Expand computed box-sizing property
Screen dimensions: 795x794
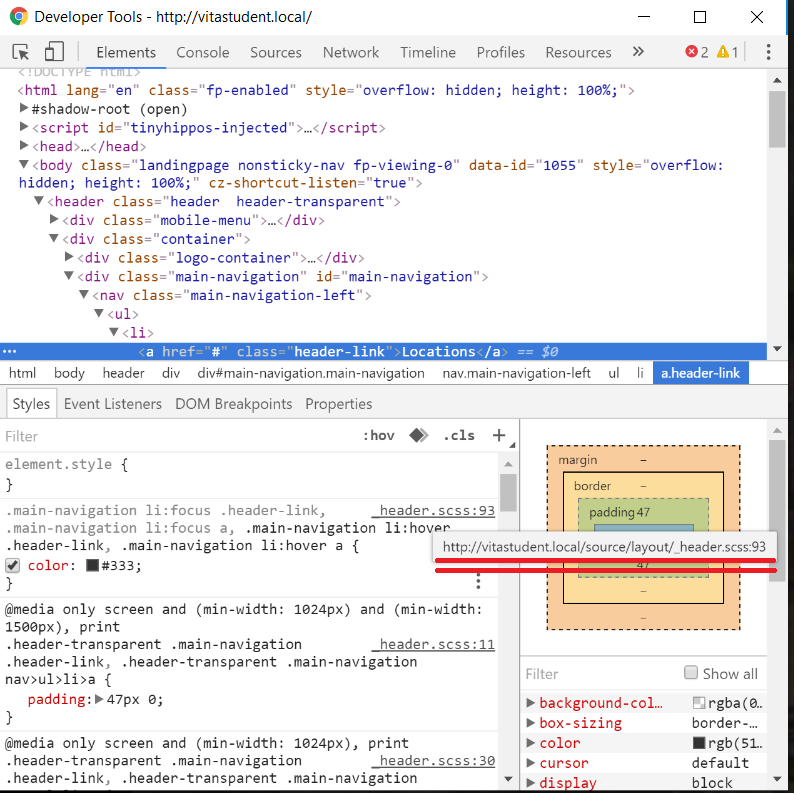[x=530, y=723]
